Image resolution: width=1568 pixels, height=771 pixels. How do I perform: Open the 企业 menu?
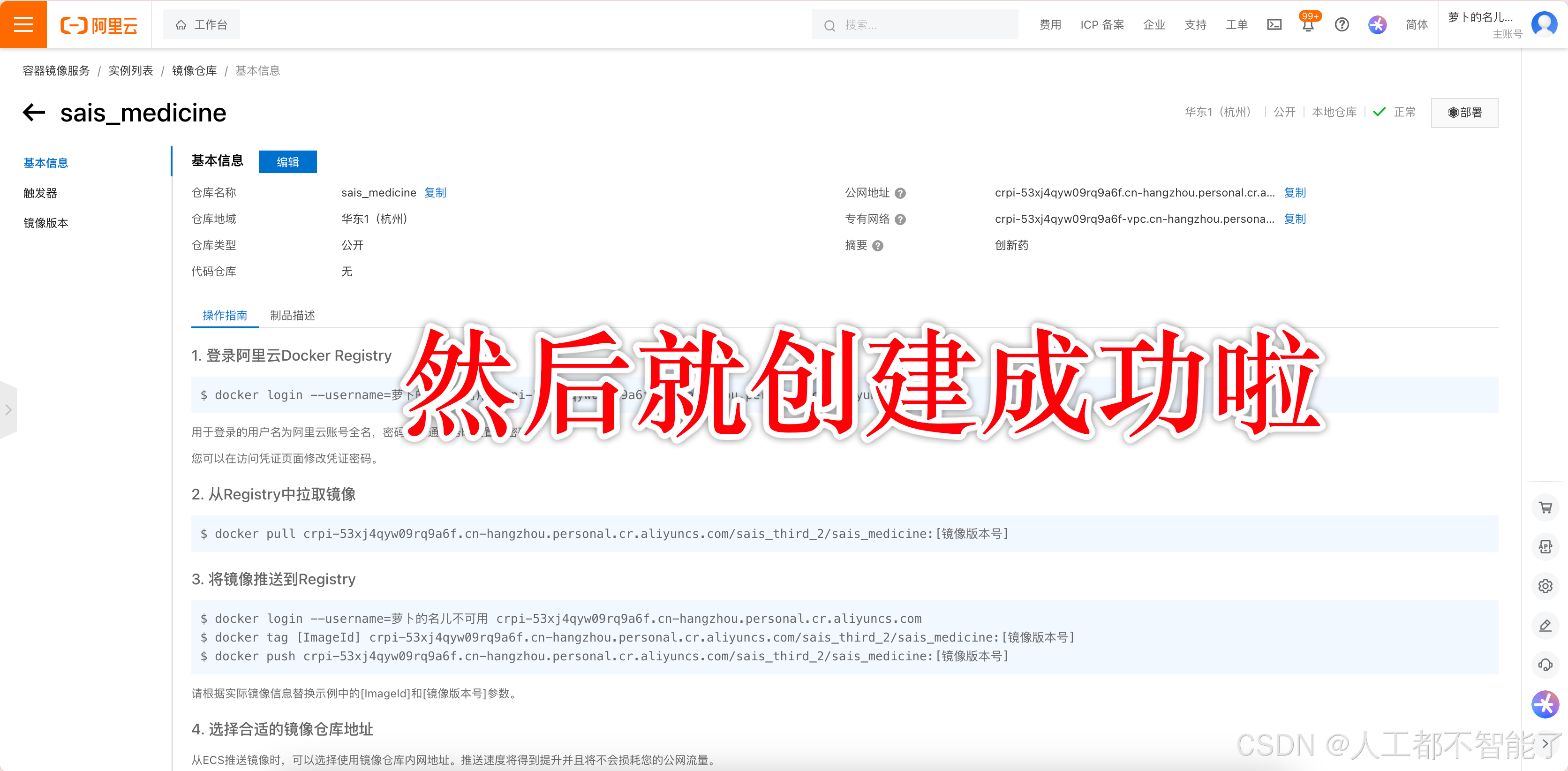pos(1154,25)
